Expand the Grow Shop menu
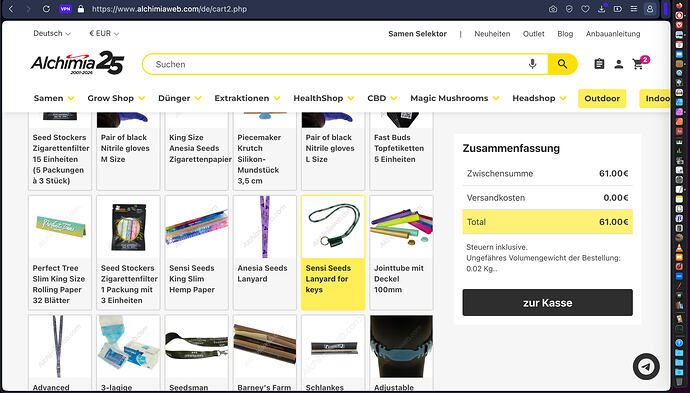 click(116, 98)
